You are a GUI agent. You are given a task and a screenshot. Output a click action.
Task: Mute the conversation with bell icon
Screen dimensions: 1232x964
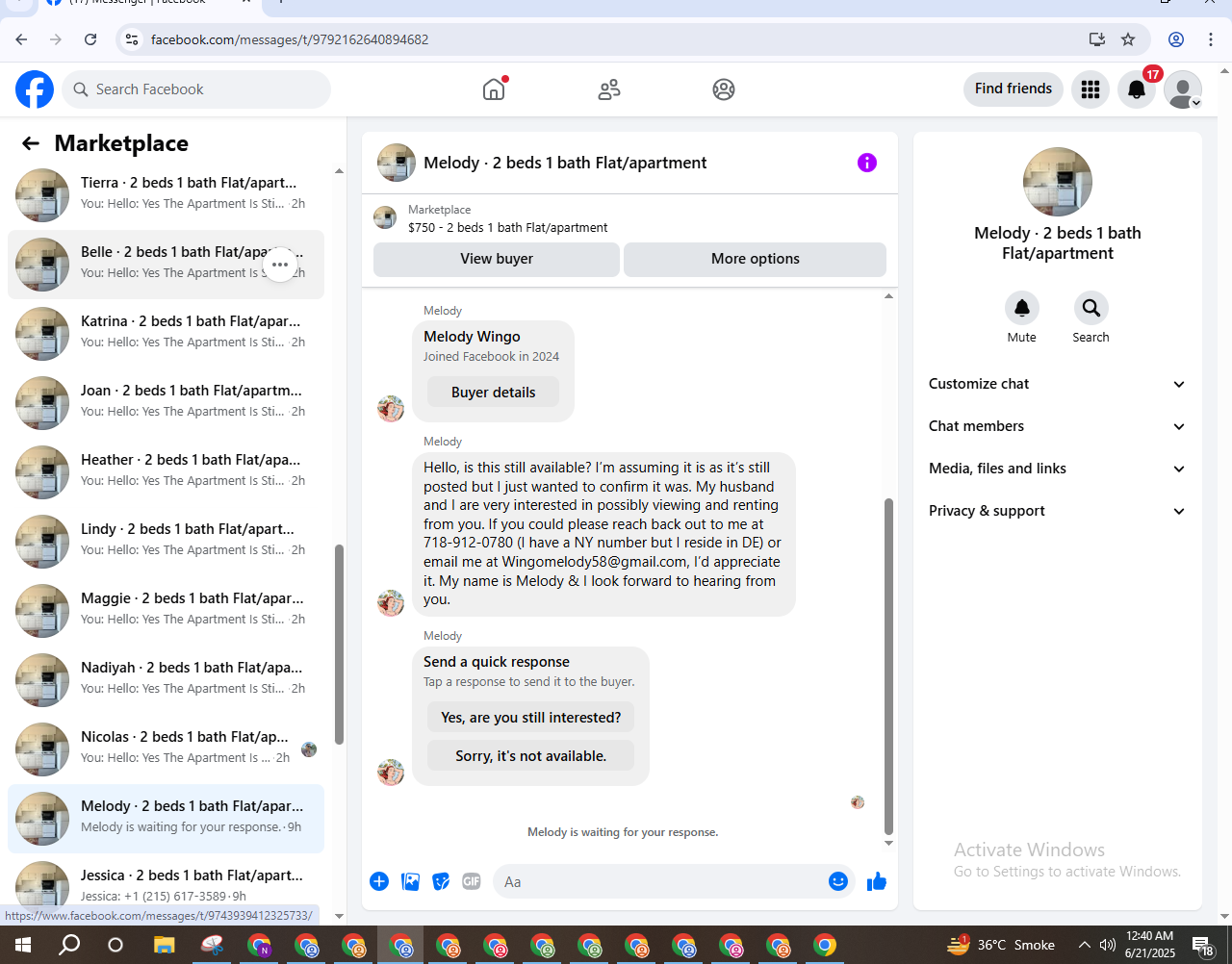click(x=1022, y=308)
